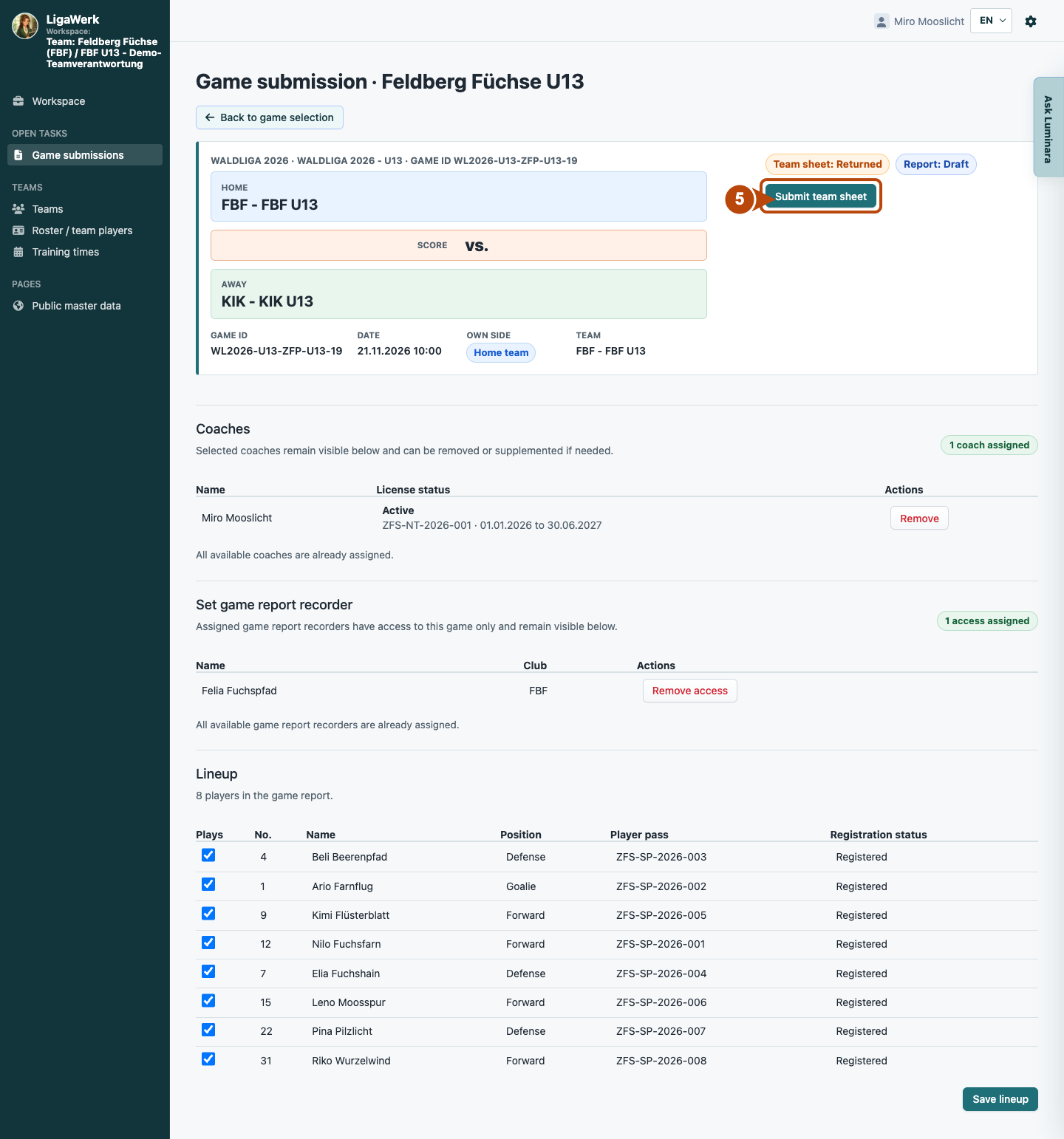Screen dimensions: 1064x1139
Task: Open Workspace in the sidebar
Action: coord(85,101)
